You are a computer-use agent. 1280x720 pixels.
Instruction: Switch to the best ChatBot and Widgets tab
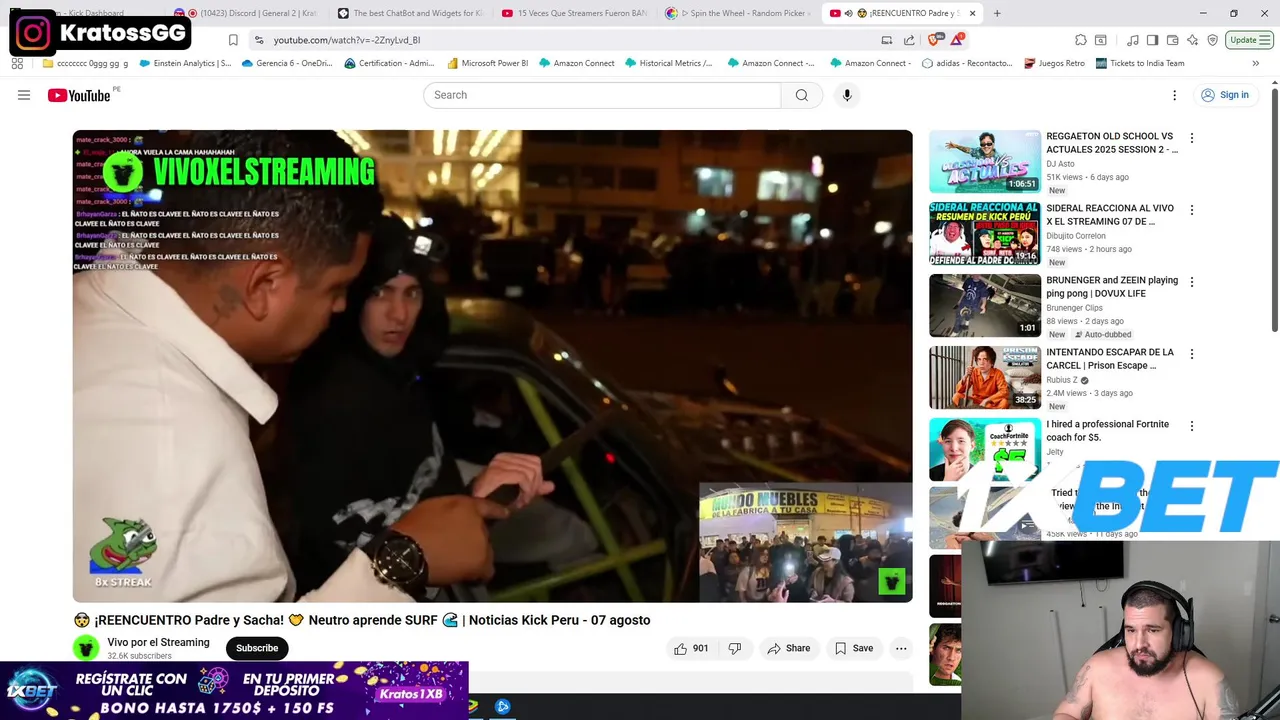409,13
